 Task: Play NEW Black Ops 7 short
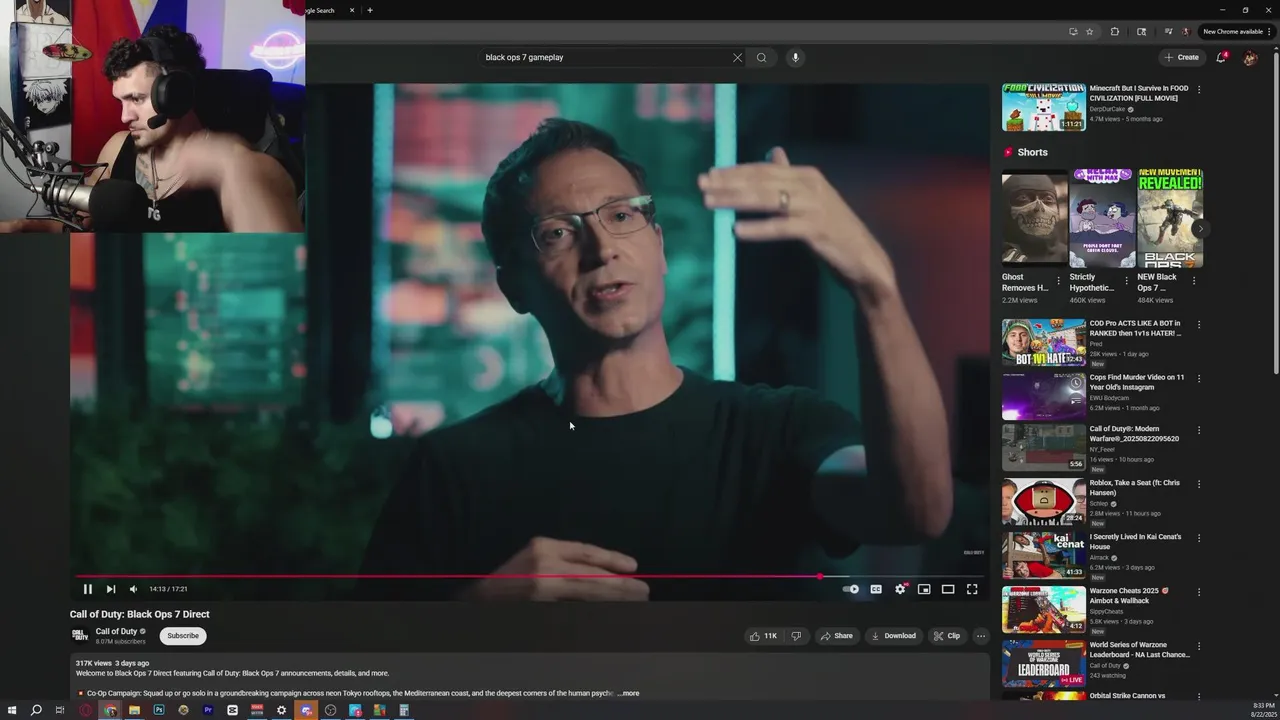pyautogui.click(x=1170, y=218)
